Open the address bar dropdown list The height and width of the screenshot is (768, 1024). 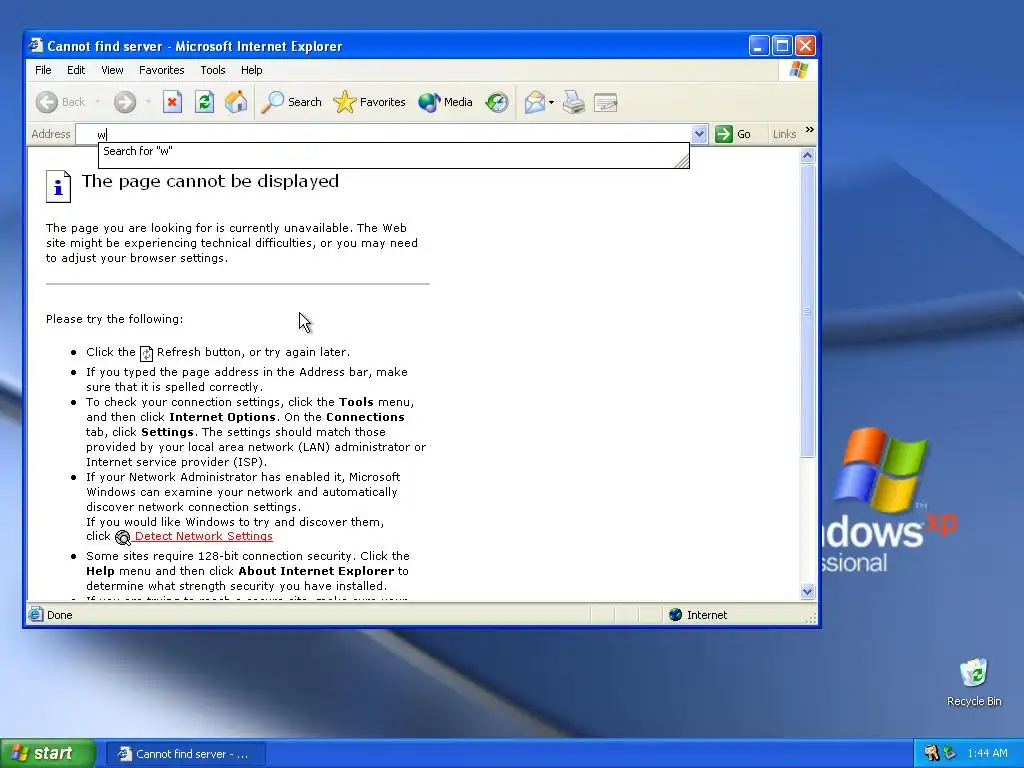coord(699,134)
